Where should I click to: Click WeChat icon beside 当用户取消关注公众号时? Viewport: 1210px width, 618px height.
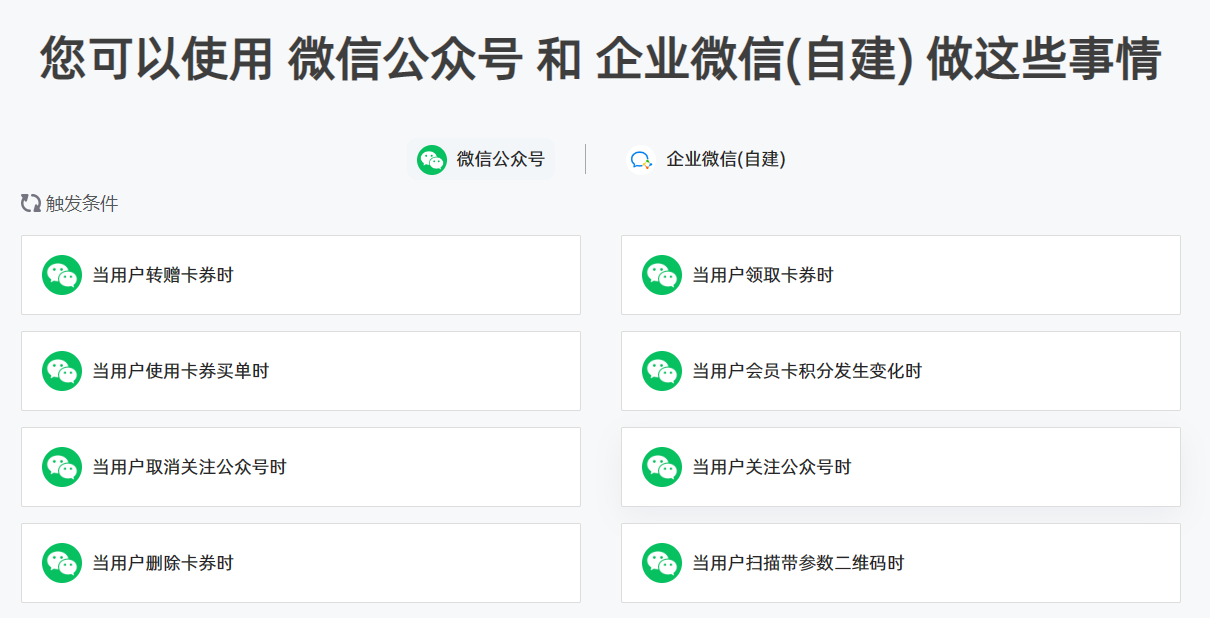coord(62,467)
